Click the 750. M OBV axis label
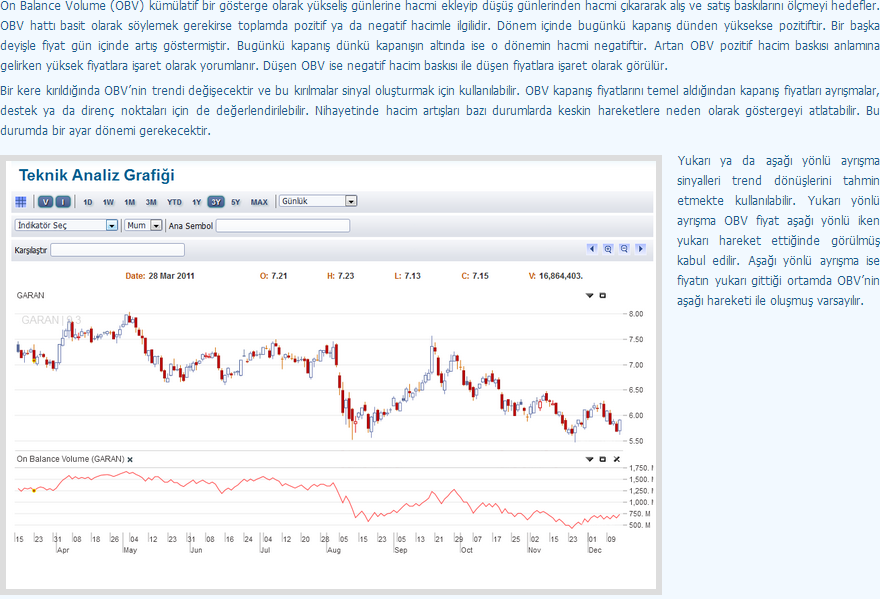Screen dimensions: 880x599 640,514
